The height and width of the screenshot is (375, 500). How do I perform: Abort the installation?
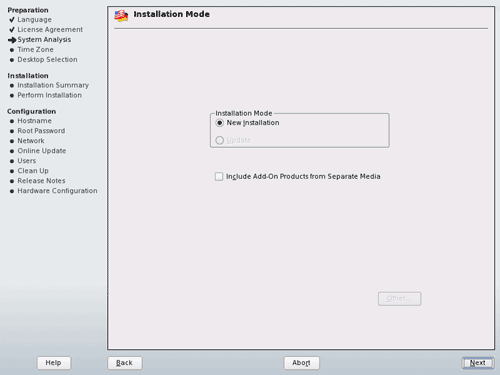301,363
